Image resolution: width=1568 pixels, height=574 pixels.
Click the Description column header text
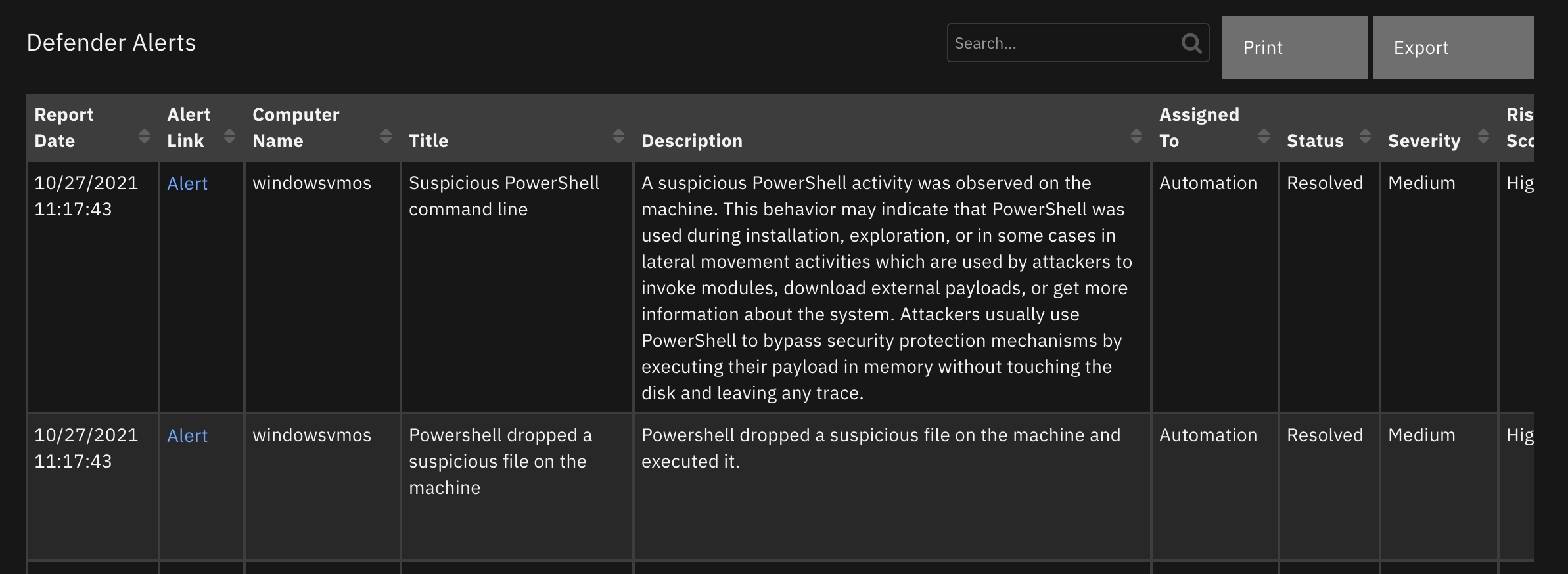tap(692, 141)
